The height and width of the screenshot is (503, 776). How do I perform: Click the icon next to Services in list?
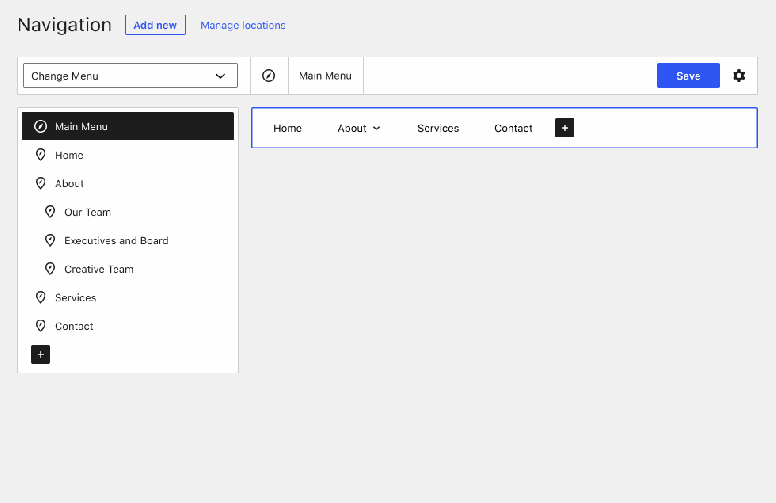[x=41, y=298]
